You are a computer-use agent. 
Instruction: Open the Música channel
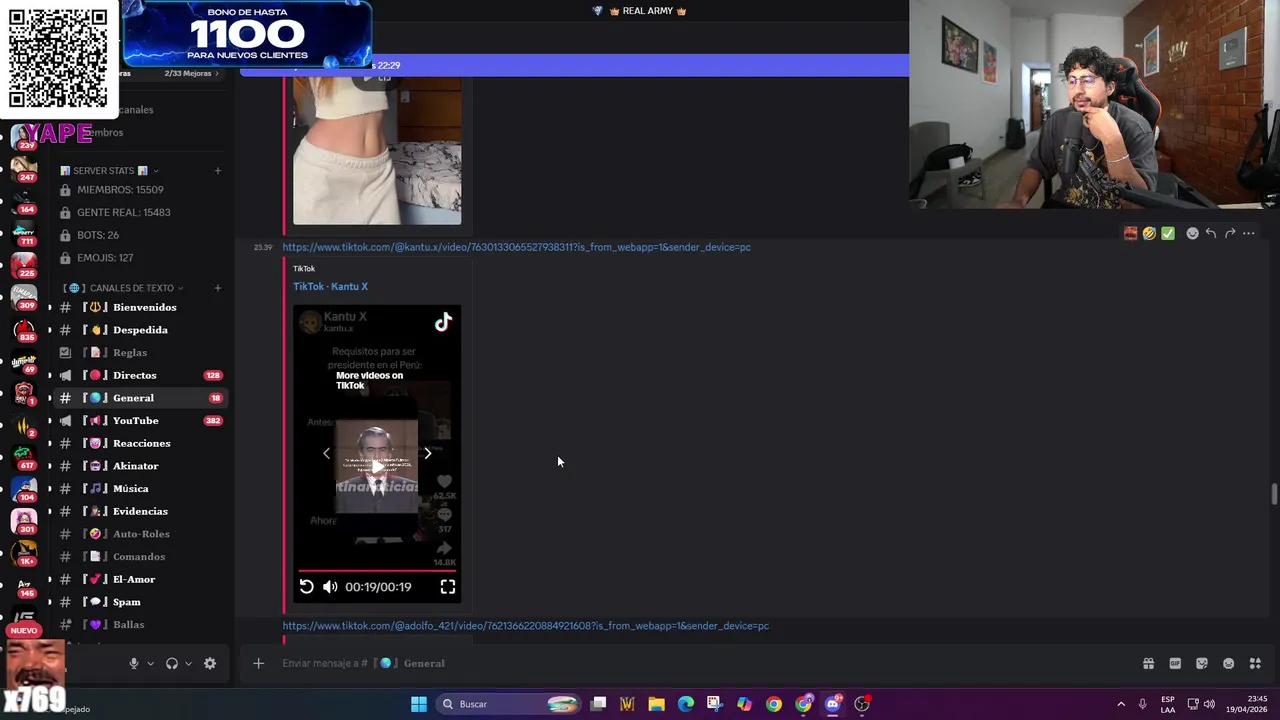pyautogui.click(x=138, y=488)
